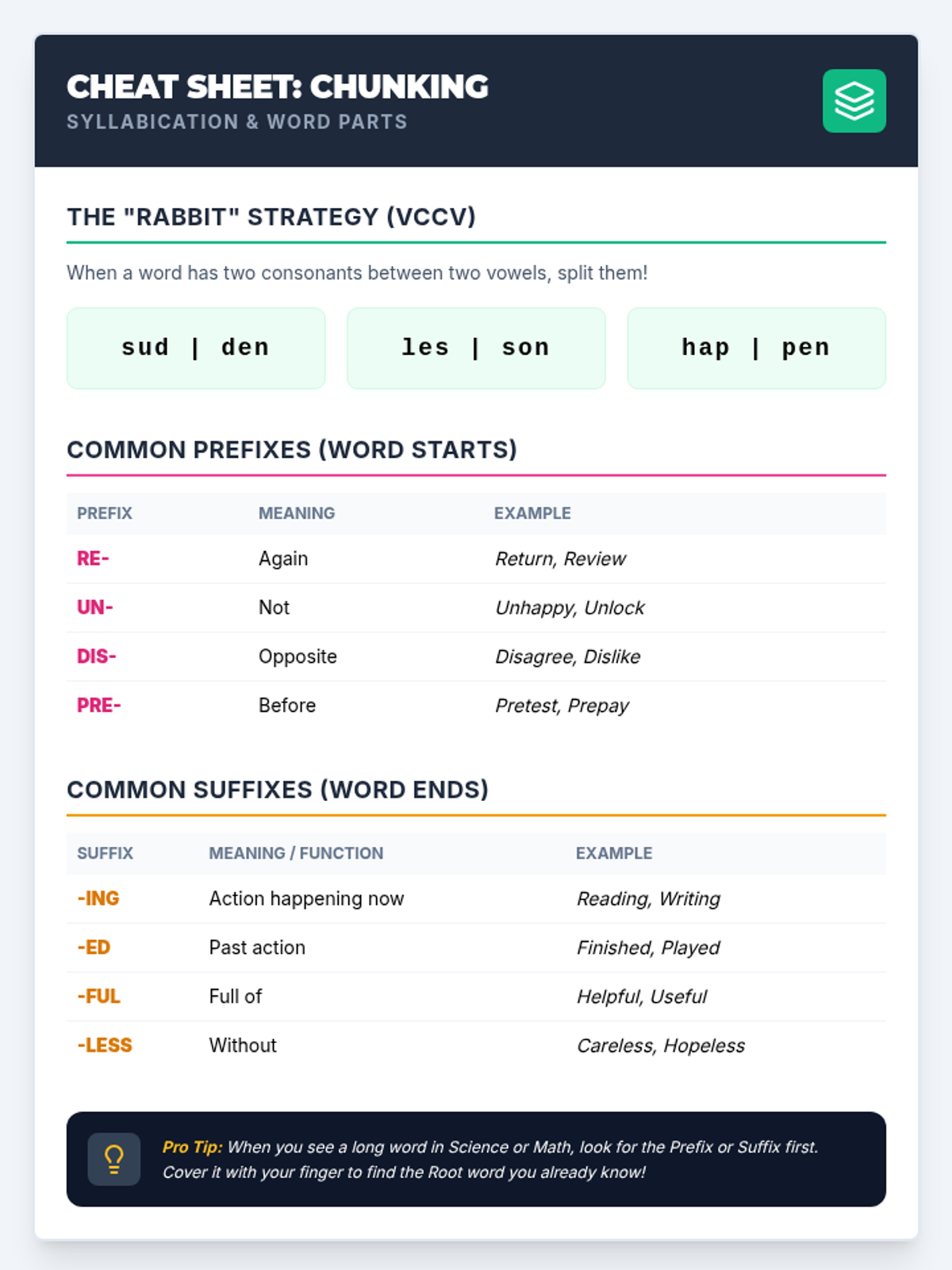Select the "les | son" example card

tap(476, 348)
